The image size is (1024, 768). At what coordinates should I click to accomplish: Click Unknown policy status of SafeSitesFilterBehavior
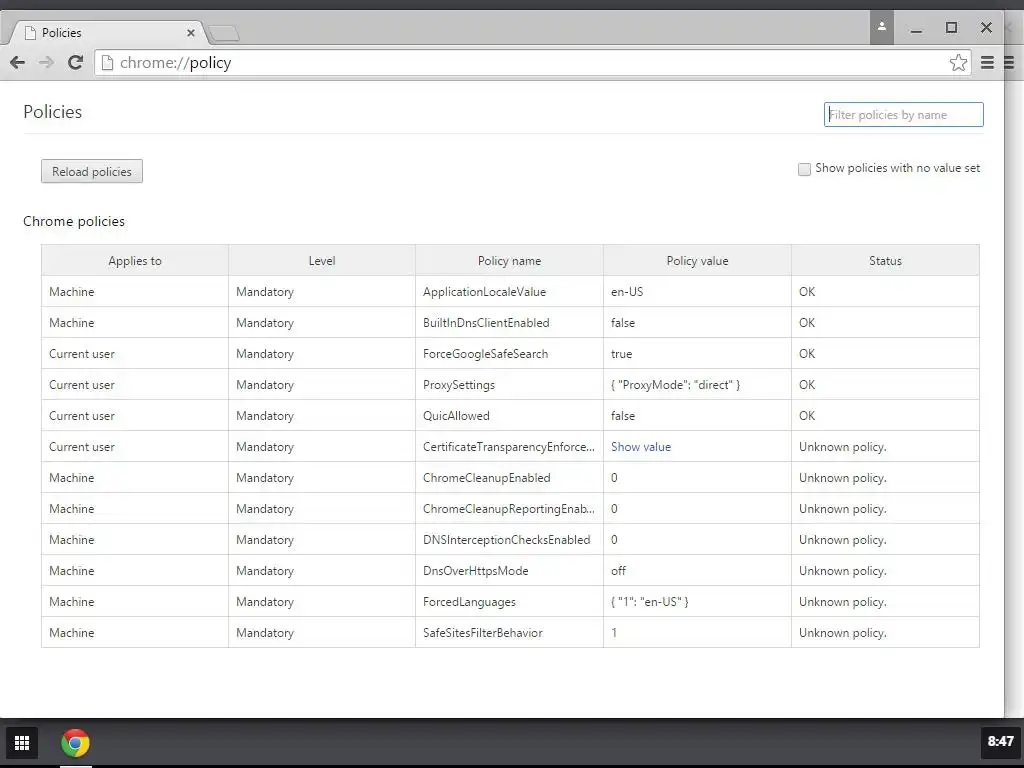tap(842, 633)
